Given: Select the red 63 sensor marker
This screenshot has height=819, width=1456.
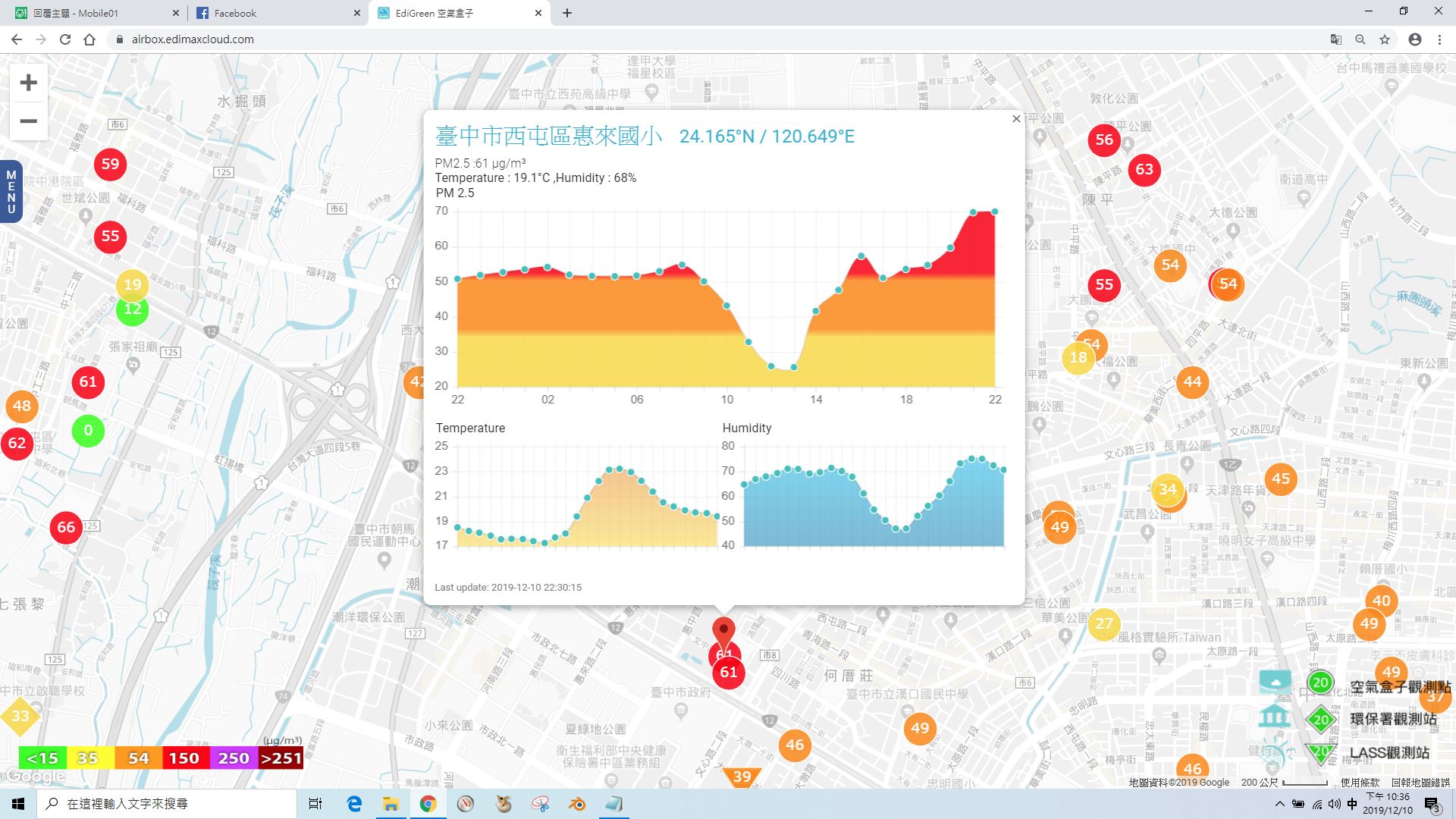Looking at the screenshot, I should (1144, 169).
